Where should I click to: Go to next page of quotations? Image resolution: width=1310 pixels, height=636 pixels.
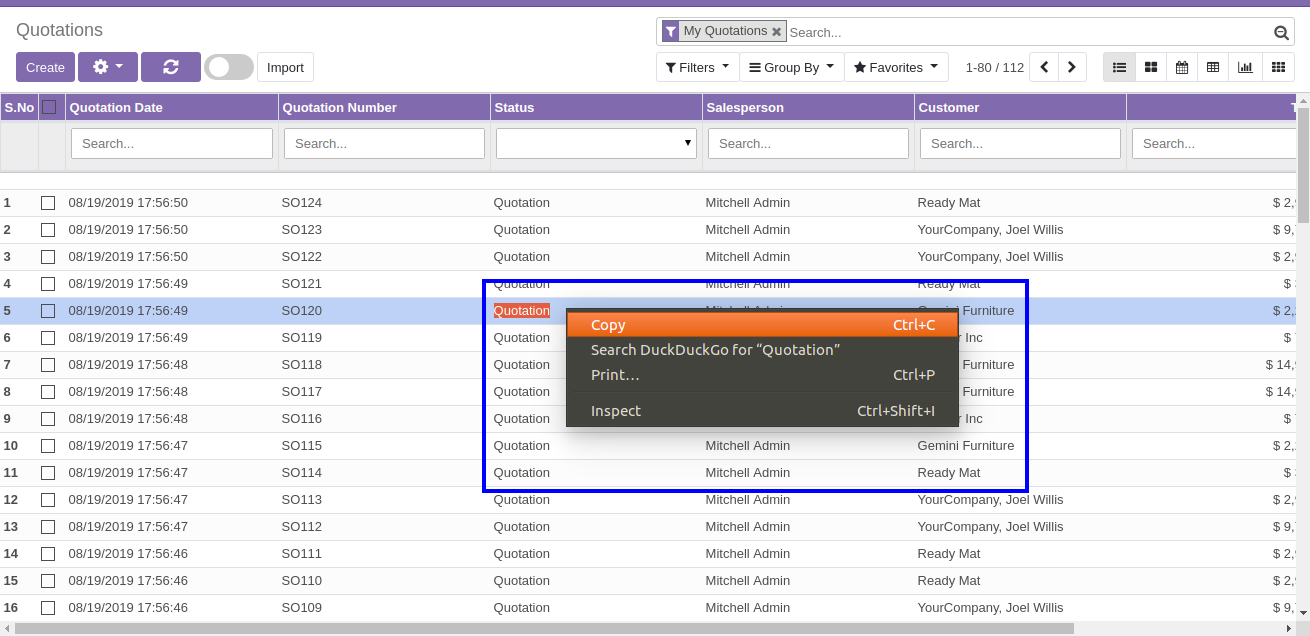[x=1072, y=67]
